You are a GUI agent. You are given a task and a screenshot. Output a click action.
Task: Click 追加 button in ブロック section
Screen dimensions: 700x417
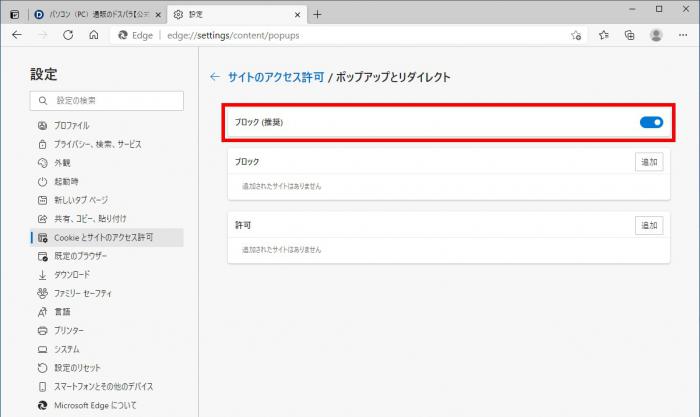coord(649,162)
